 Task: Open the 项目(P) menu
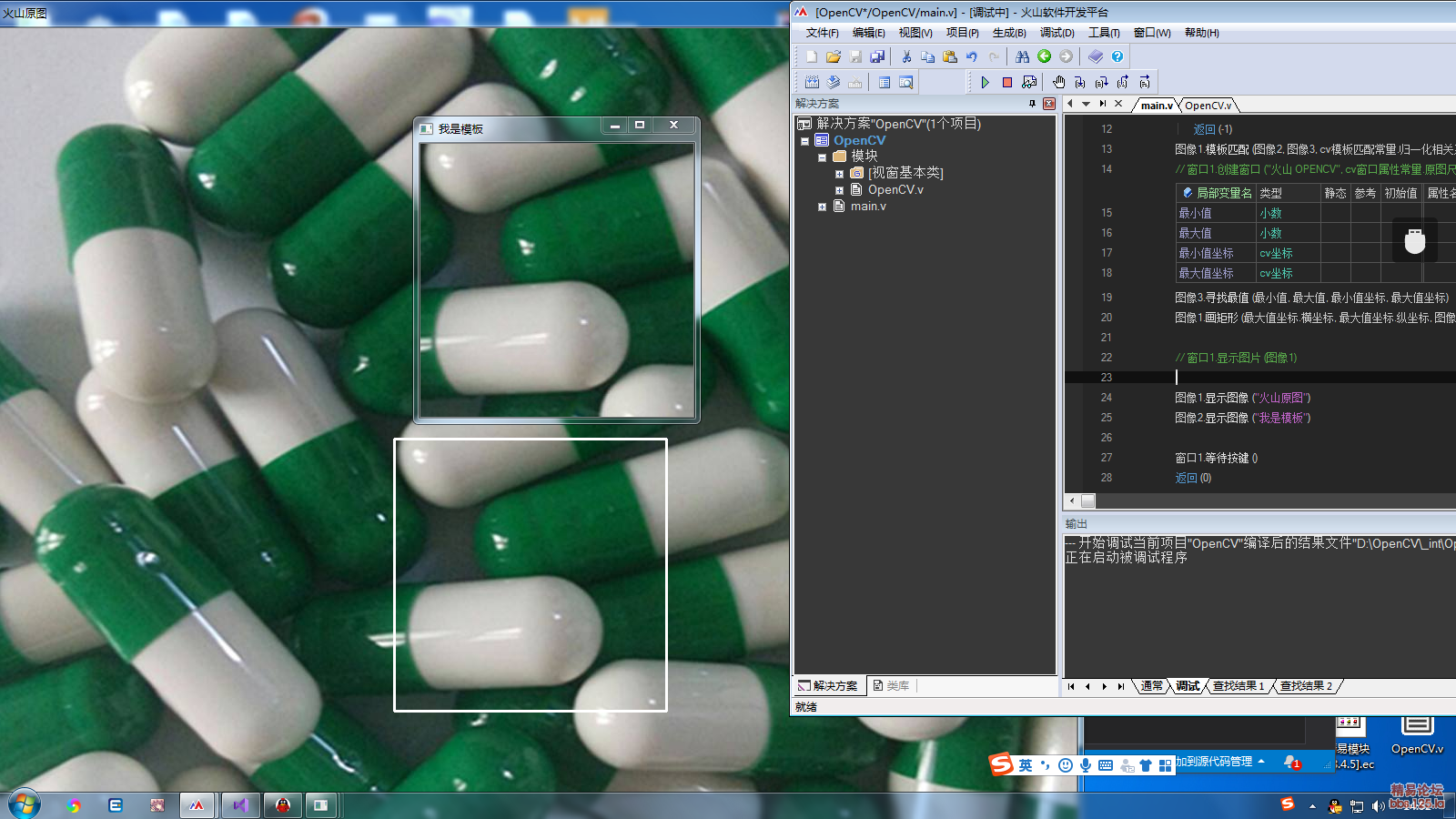pos(962,33)
